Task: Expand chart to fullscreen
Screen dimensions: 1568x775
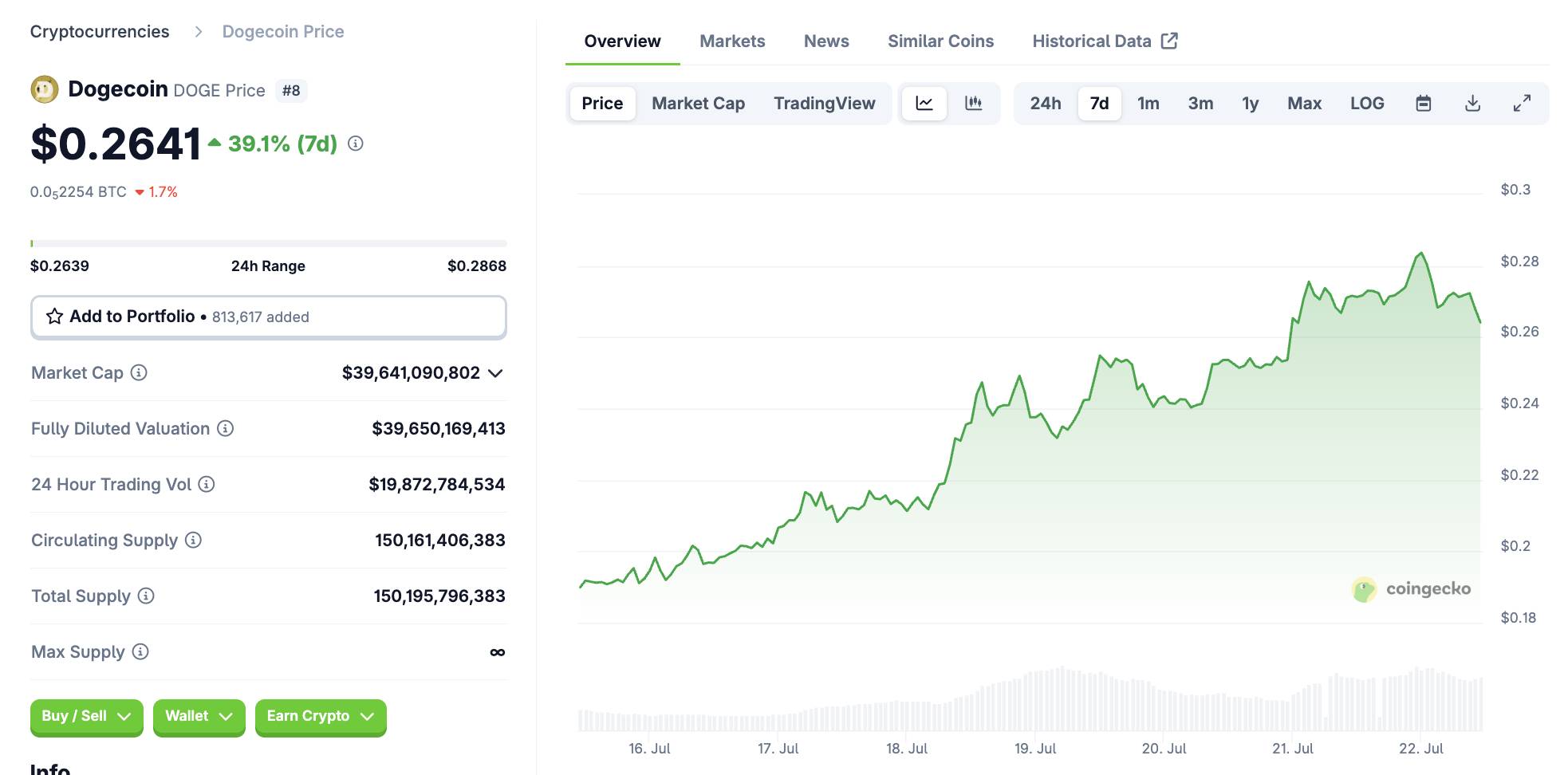Action: point(1522,104)
